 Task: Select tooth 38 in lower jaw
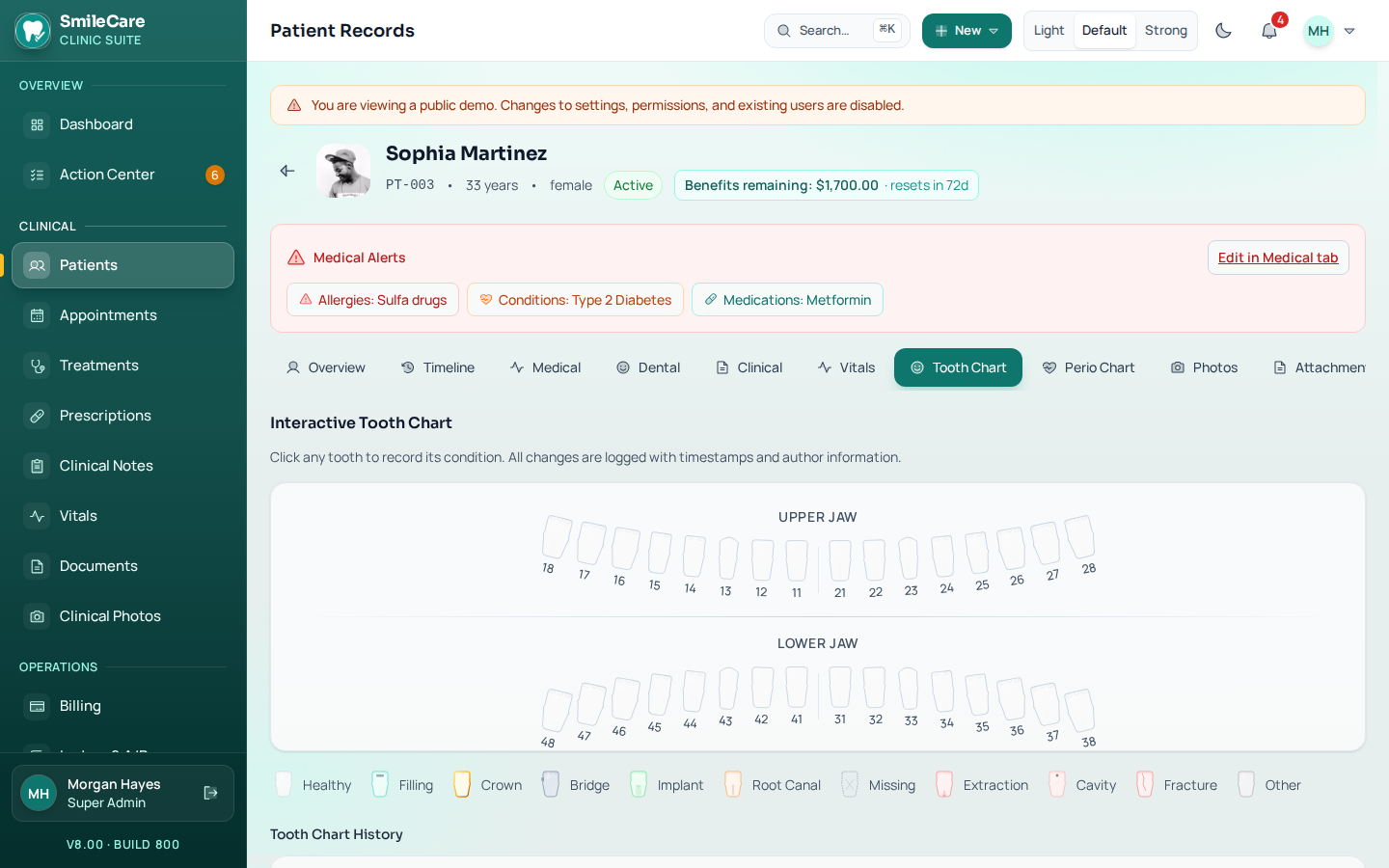click(x=1079, y=711)
